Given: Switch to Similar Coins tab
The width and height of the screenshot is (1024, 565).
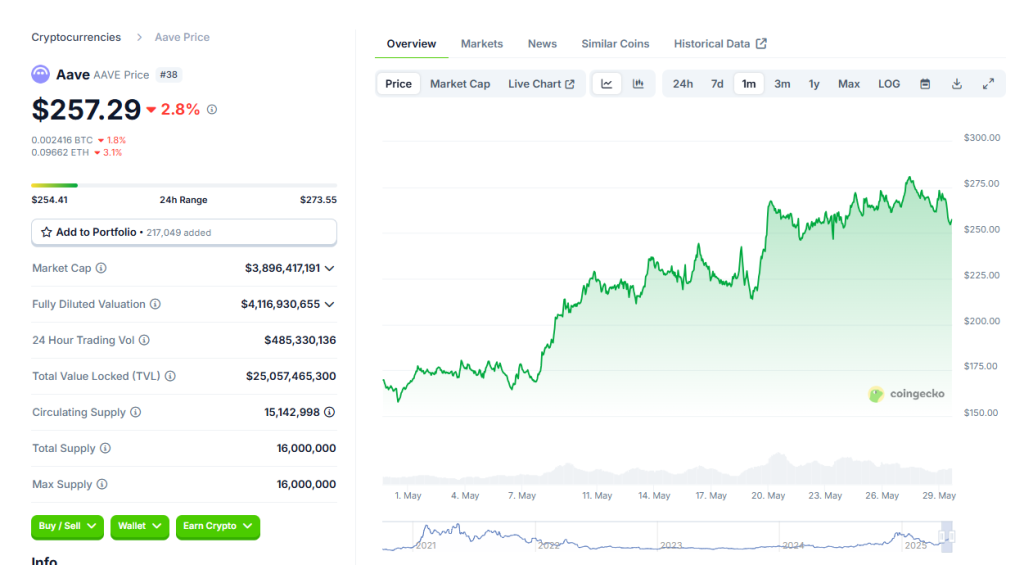Looking at the screenshot, I should click(x=615, y=44).
